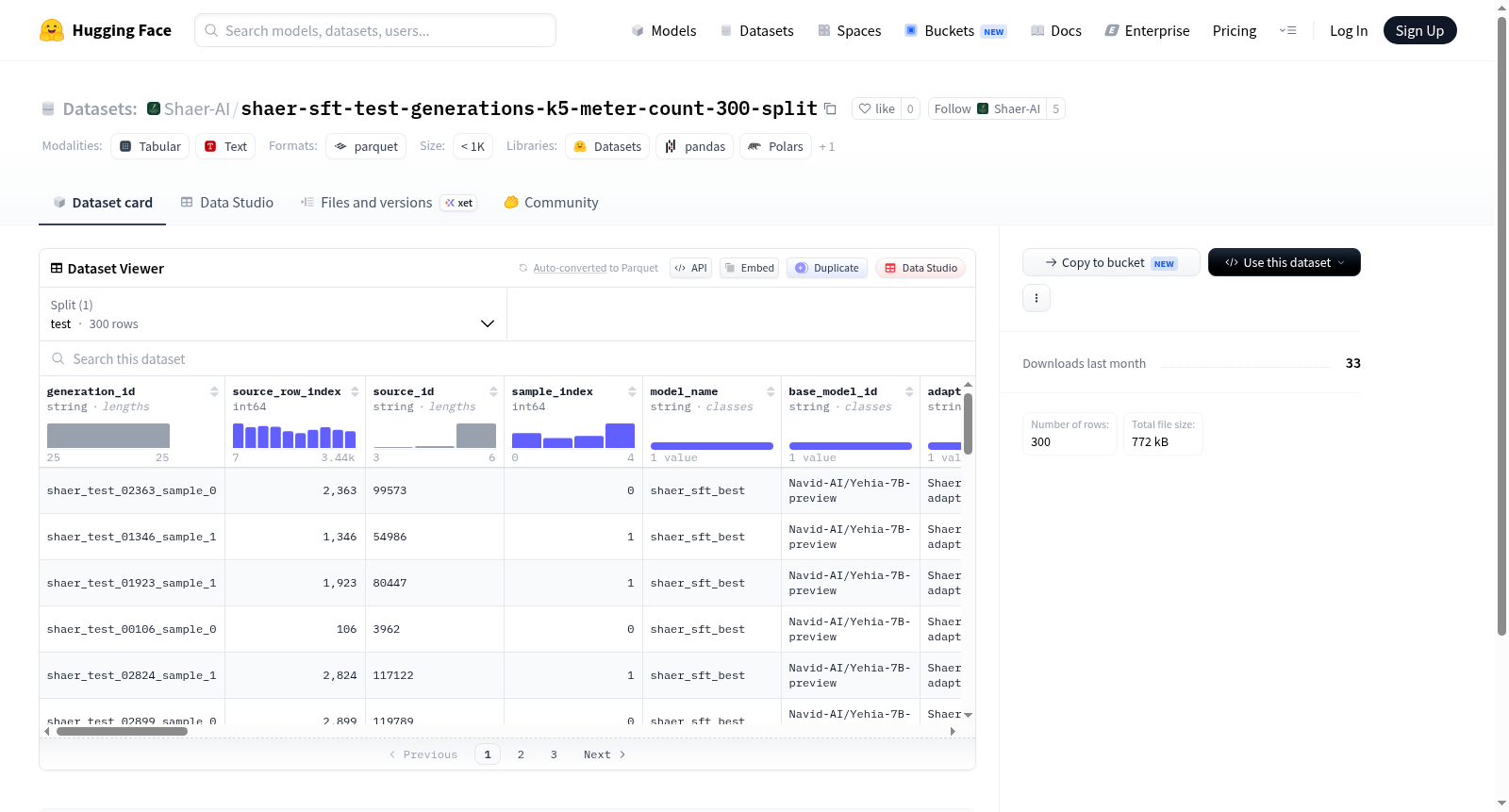This screenshot has height=812, width=1509.
Task: Sort by model_name column sort icon
Action: (771, 391)
